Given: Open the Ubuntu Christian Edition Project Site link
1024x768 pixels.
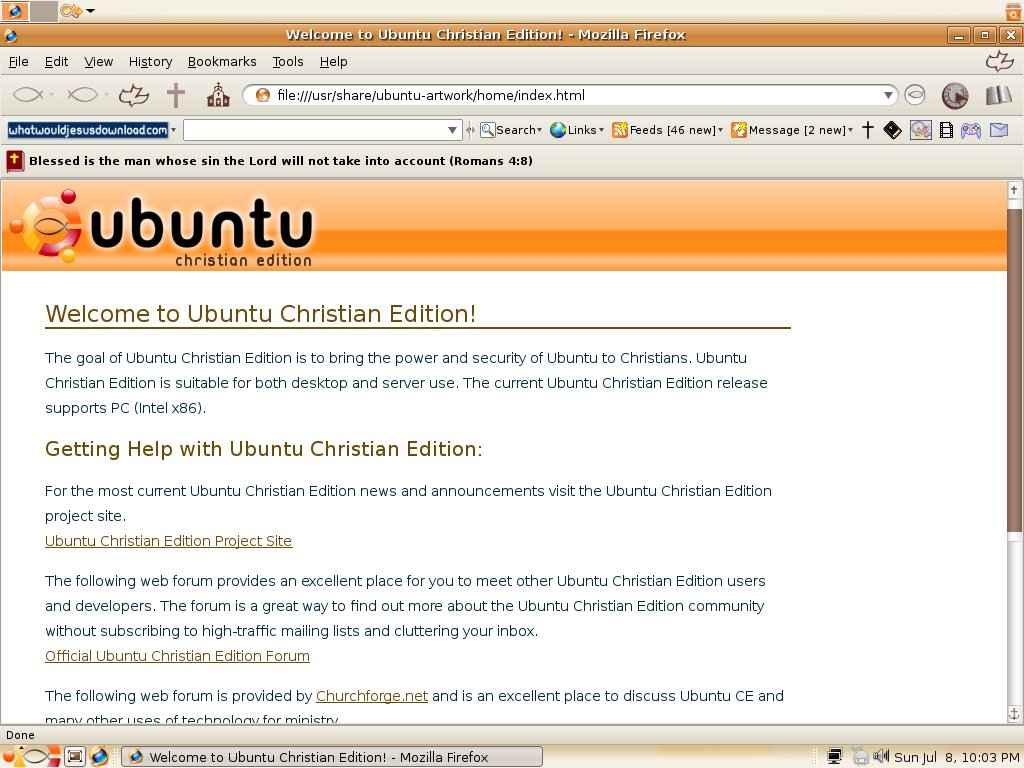Looking at the screenshot, I should click(168, 541).
